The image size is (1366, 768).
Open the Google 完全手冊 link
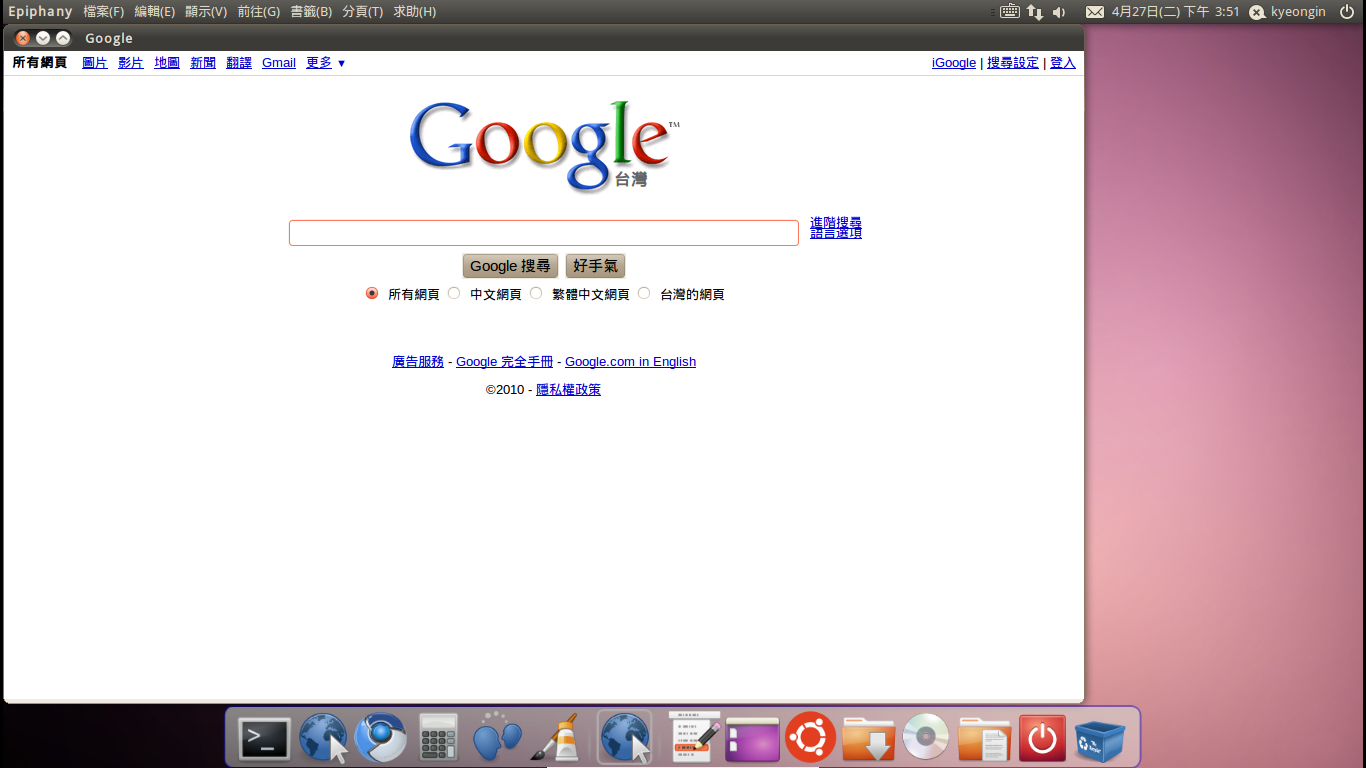click(504, 362)
